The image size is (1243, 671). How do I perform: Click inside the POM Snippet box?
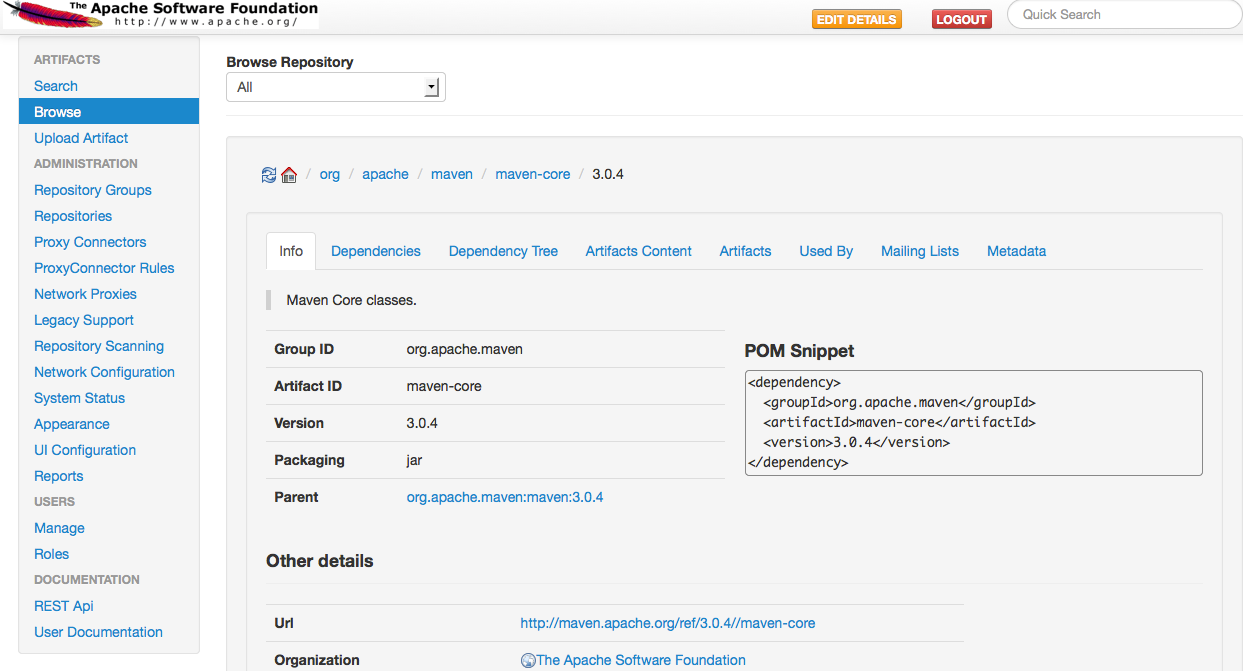coord(973,423)
